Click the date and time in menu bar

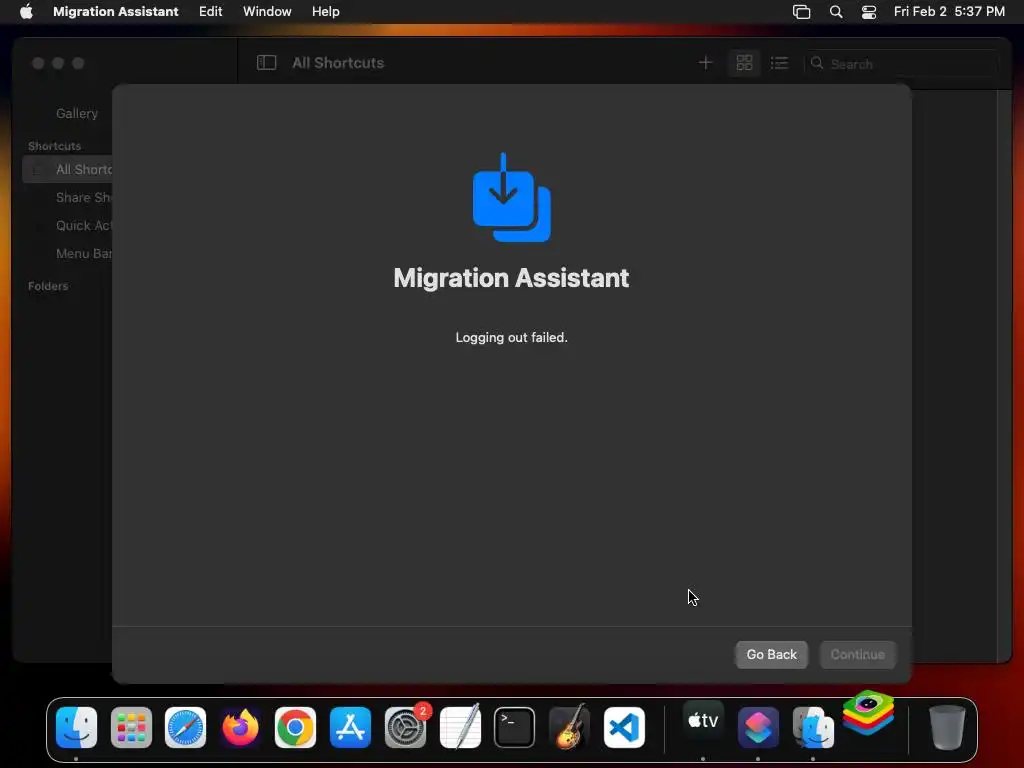point(949,11)
